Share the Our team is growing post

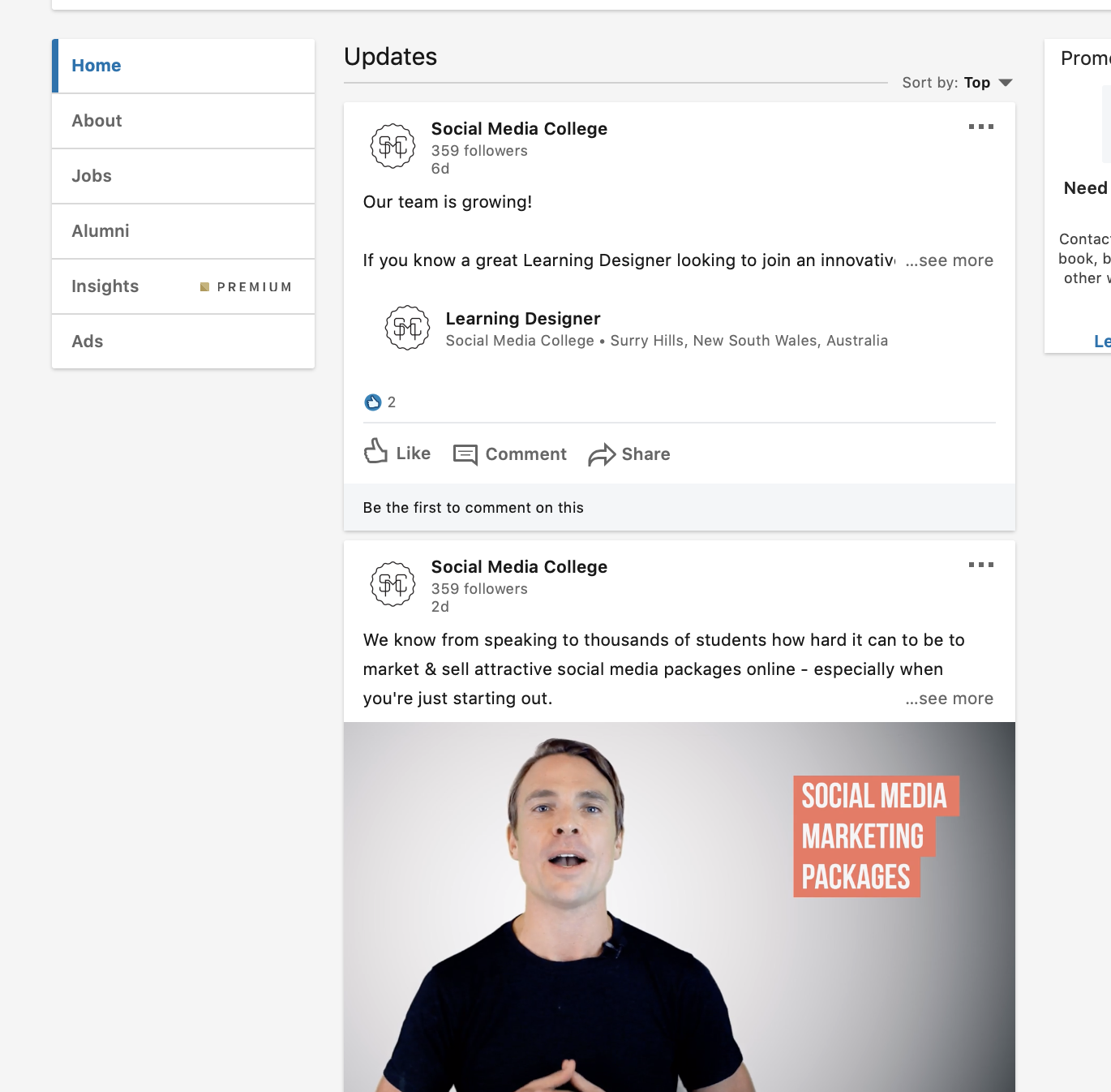pyautogui.click(x=629, y=454)
